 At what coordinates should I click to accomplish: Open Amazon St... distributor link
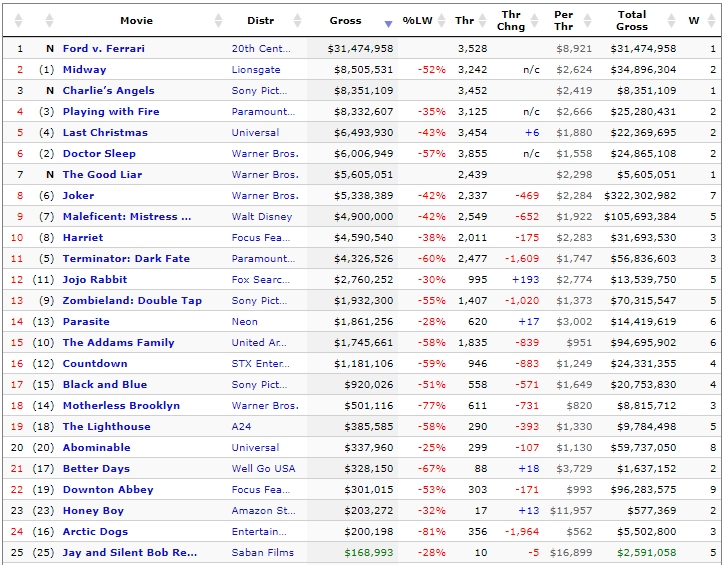click(263, 511)
